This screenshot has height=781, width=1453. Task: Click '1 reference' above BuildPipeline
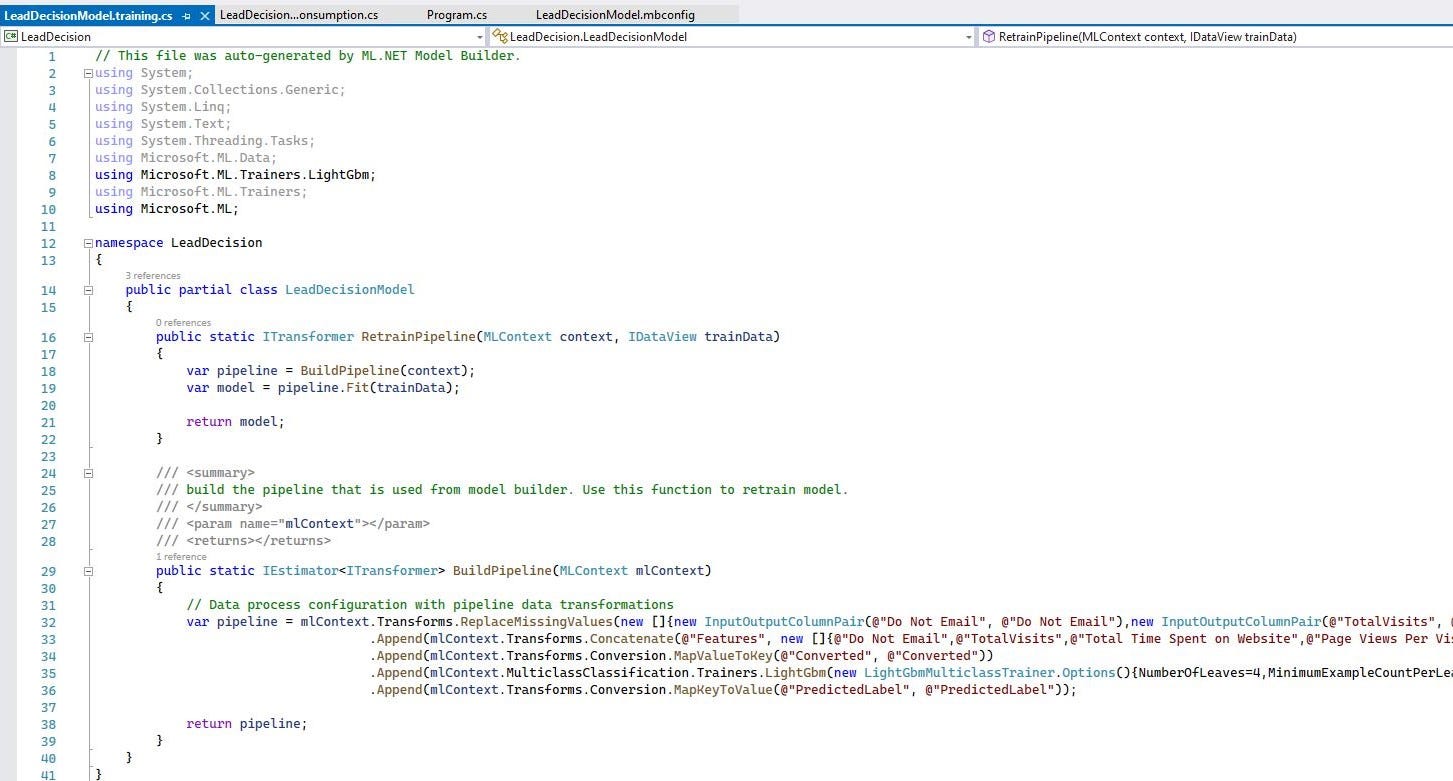(x=181, y=557)
